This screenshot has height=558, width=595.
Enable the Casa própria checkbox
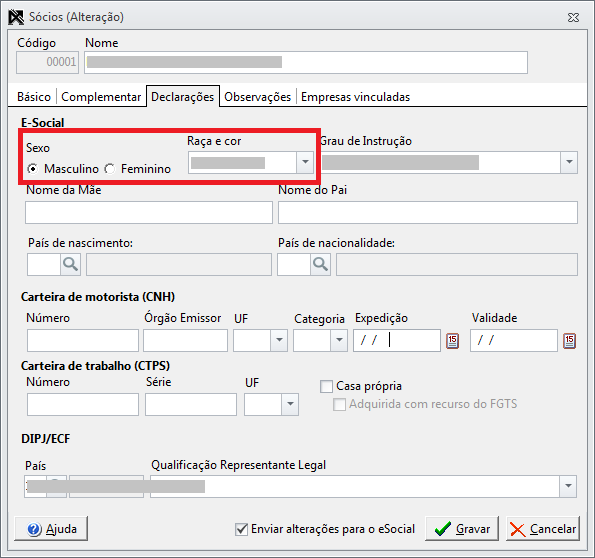tap(326, 386)
